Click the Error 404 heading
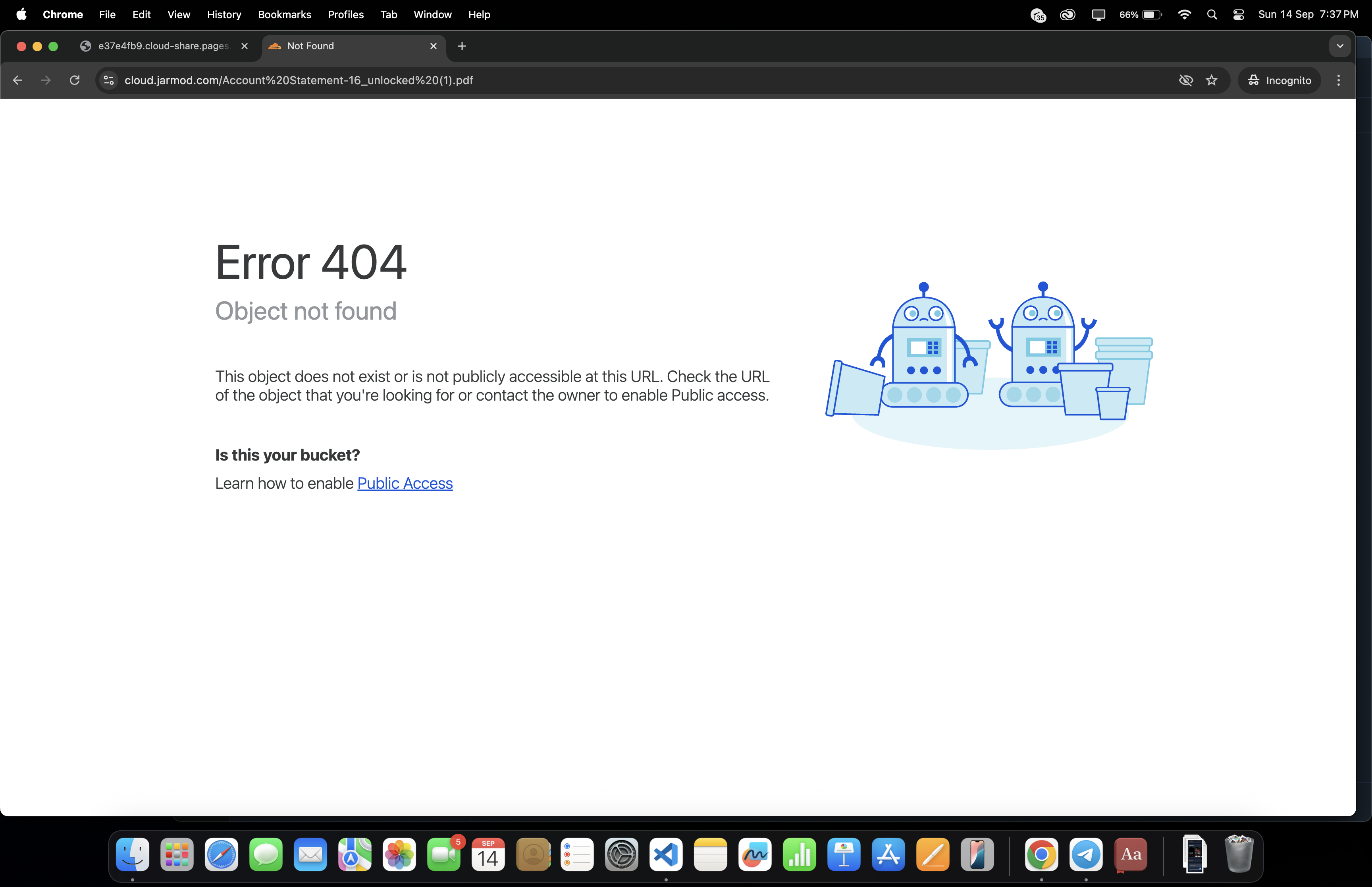This screenshot has width=1372, height=887. tap(311, 262)
